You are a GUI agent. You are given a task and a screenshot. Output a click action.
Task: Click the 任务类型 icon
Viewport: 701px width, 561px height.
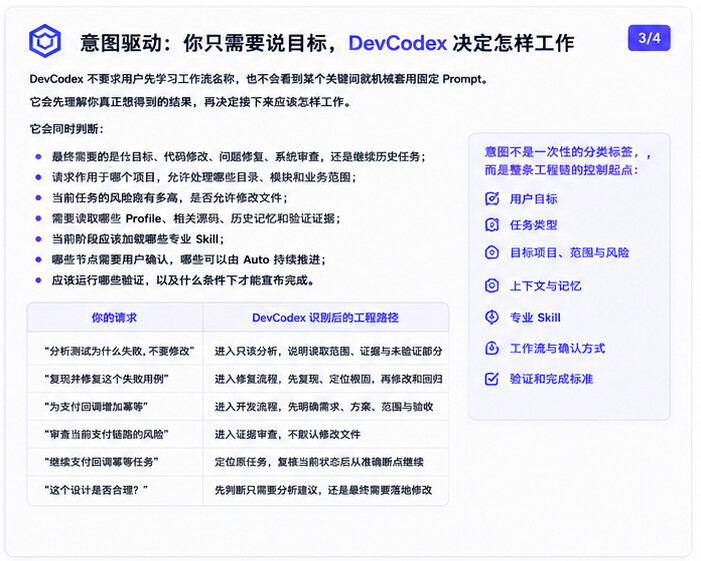[x=492, y=224]
